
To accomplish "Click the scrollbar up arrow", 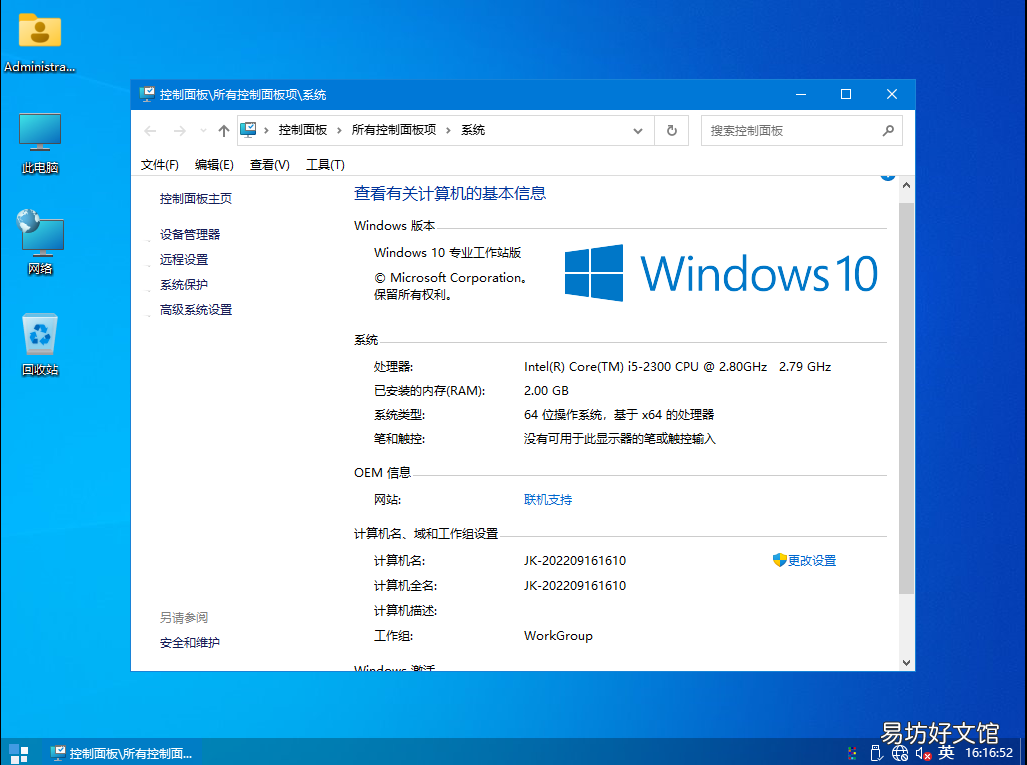I will (906, 185).
